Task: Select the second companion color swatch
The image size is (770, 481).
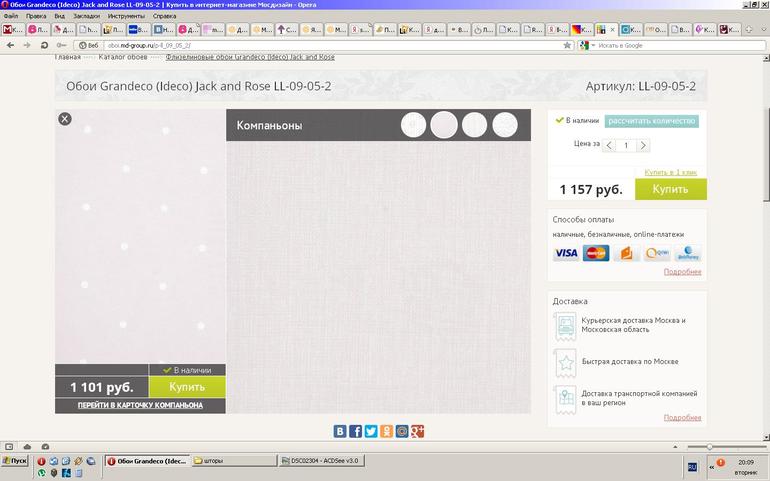Action: coord(444,125)
